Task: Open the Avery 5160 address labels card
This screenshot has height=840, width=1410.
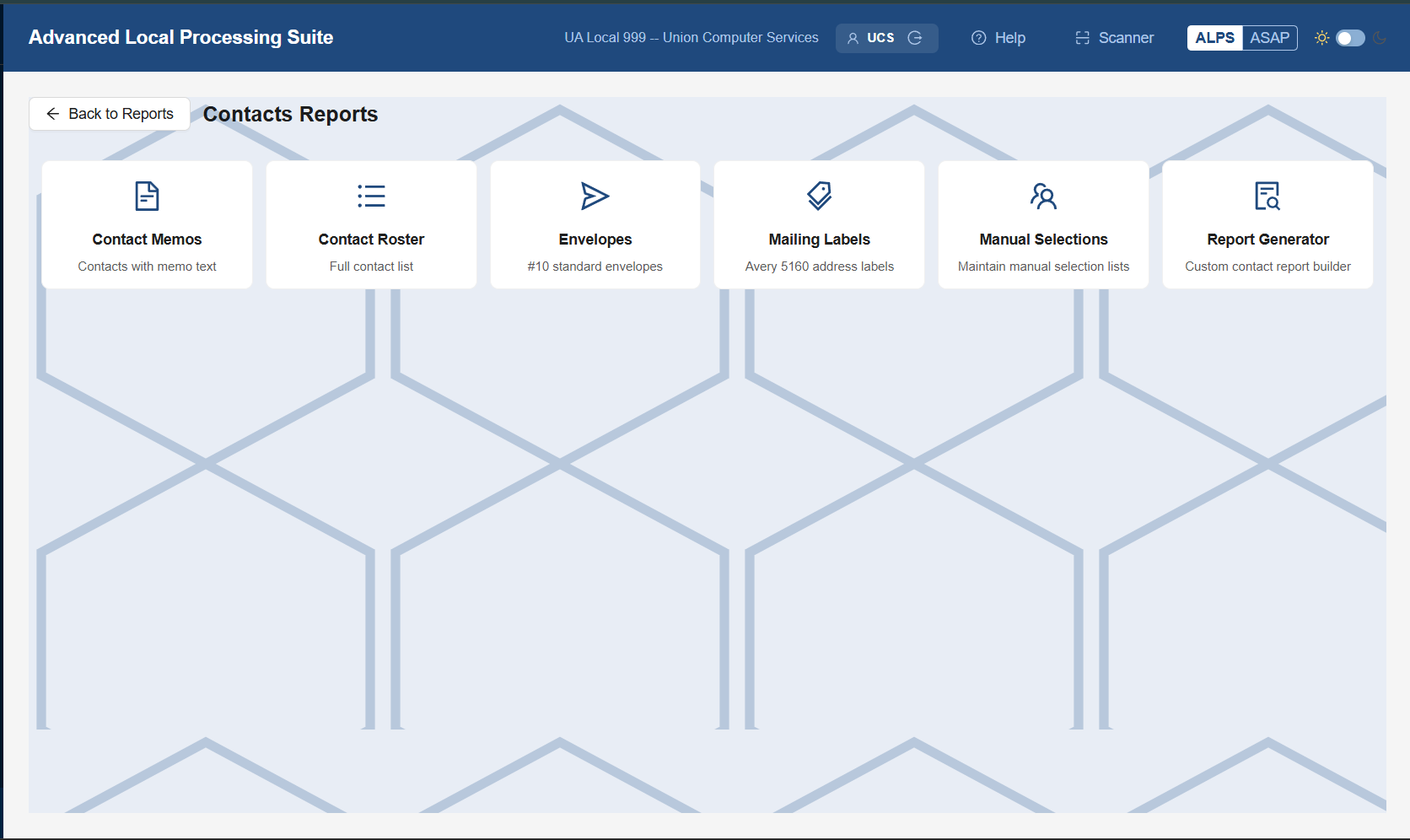Action: (x=819, y=225)
